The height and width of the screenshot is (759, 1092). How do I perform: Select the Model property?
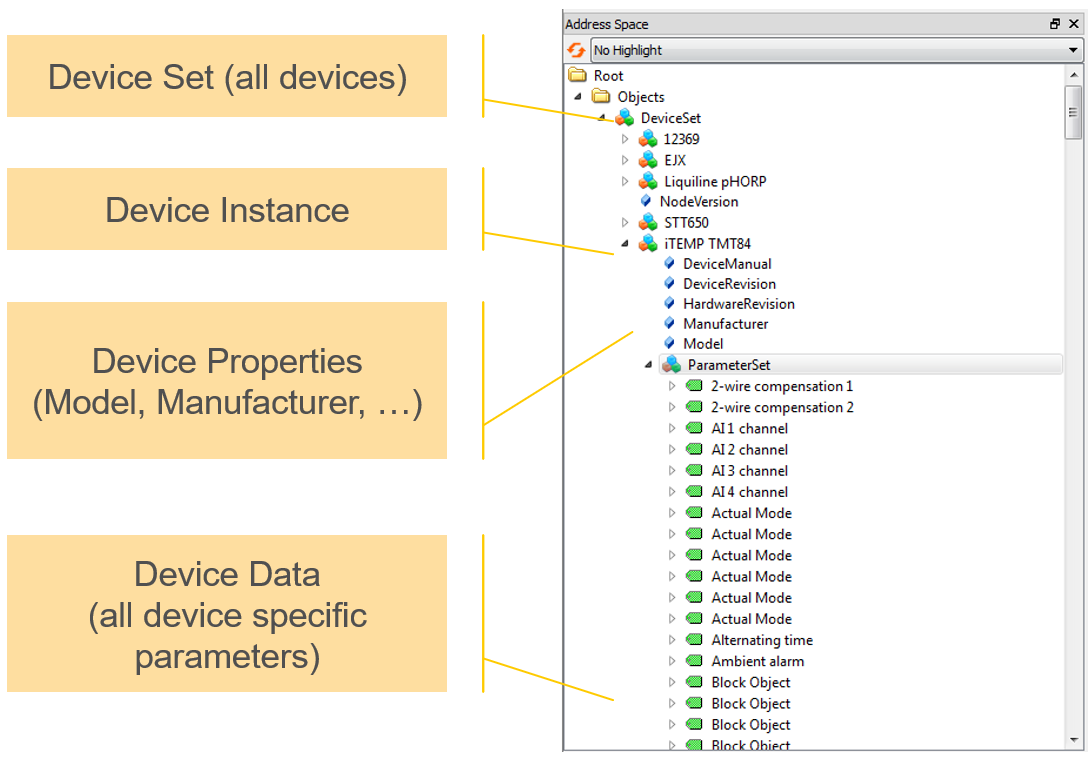point(702,344)
